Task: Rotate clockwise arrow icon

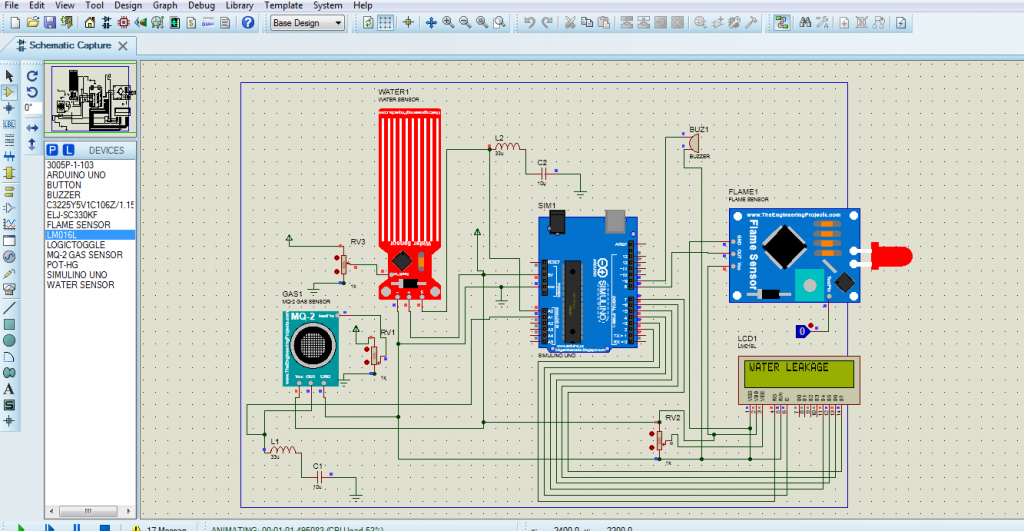Action: click(32, 76)
